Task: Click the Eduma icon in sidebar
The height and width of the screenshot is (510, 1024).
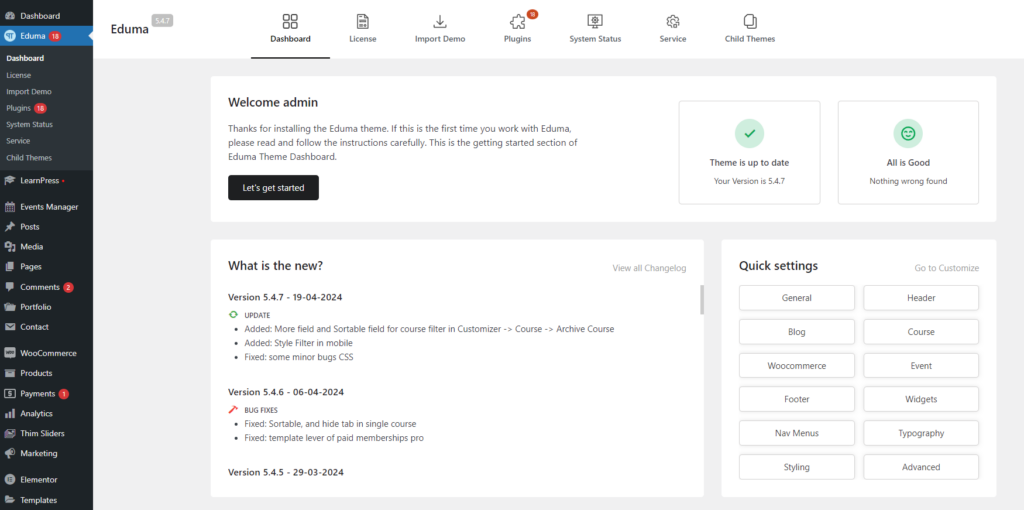Action: click(x=10, y=36)
